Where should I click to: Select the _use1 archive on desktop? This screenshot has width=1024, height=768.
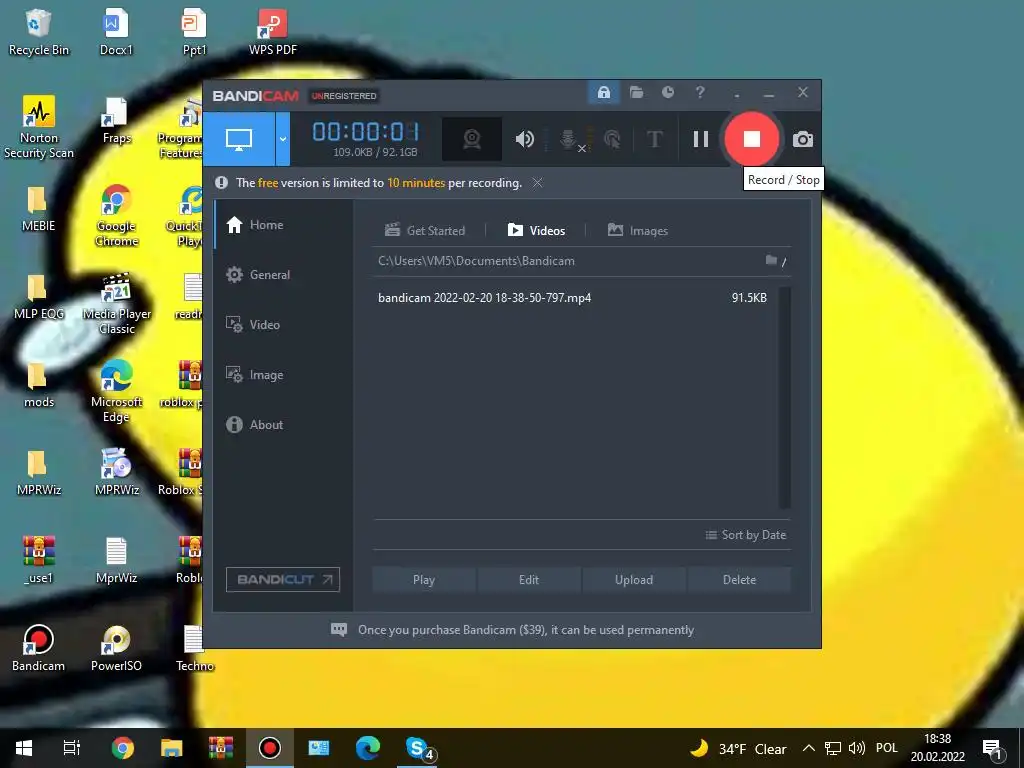click(x=39, y=560)
